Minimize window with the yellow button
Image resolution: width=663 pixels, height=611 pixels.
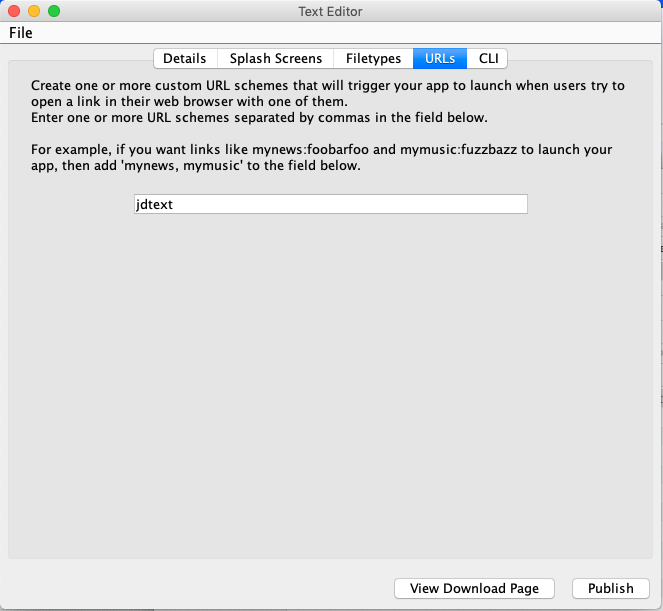pos(33,11)
